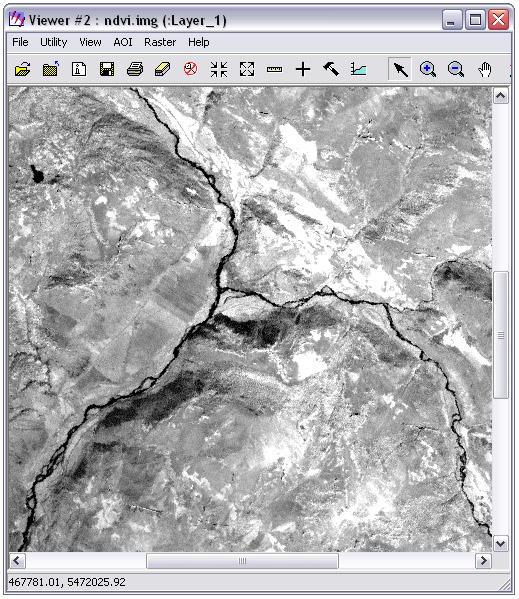The width and height of the screenshot is (519, 599).
Task: Open the Raster menu
Action: (160, 42)
